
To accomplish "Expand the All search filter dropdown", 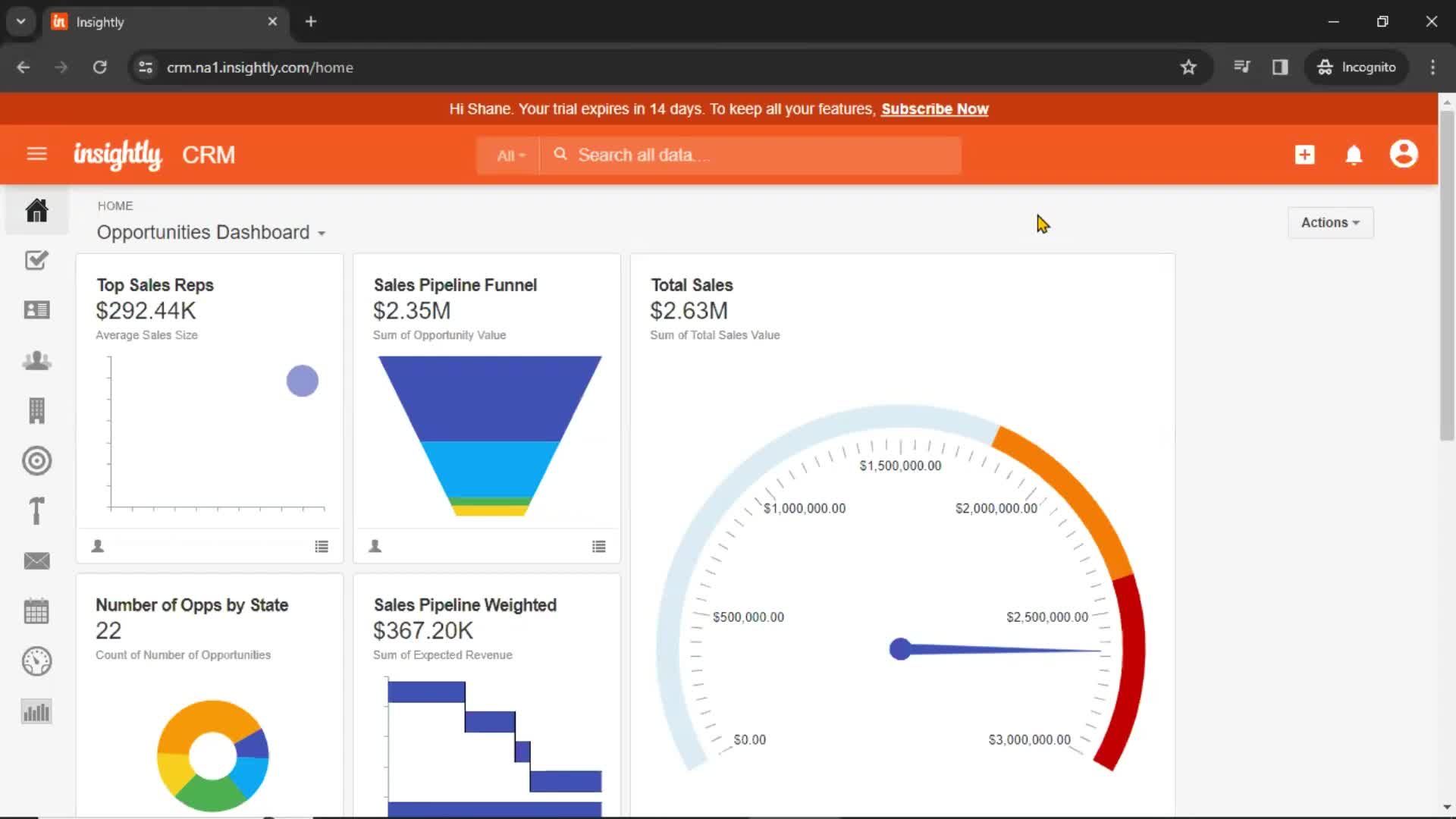I will coord(510,155).
